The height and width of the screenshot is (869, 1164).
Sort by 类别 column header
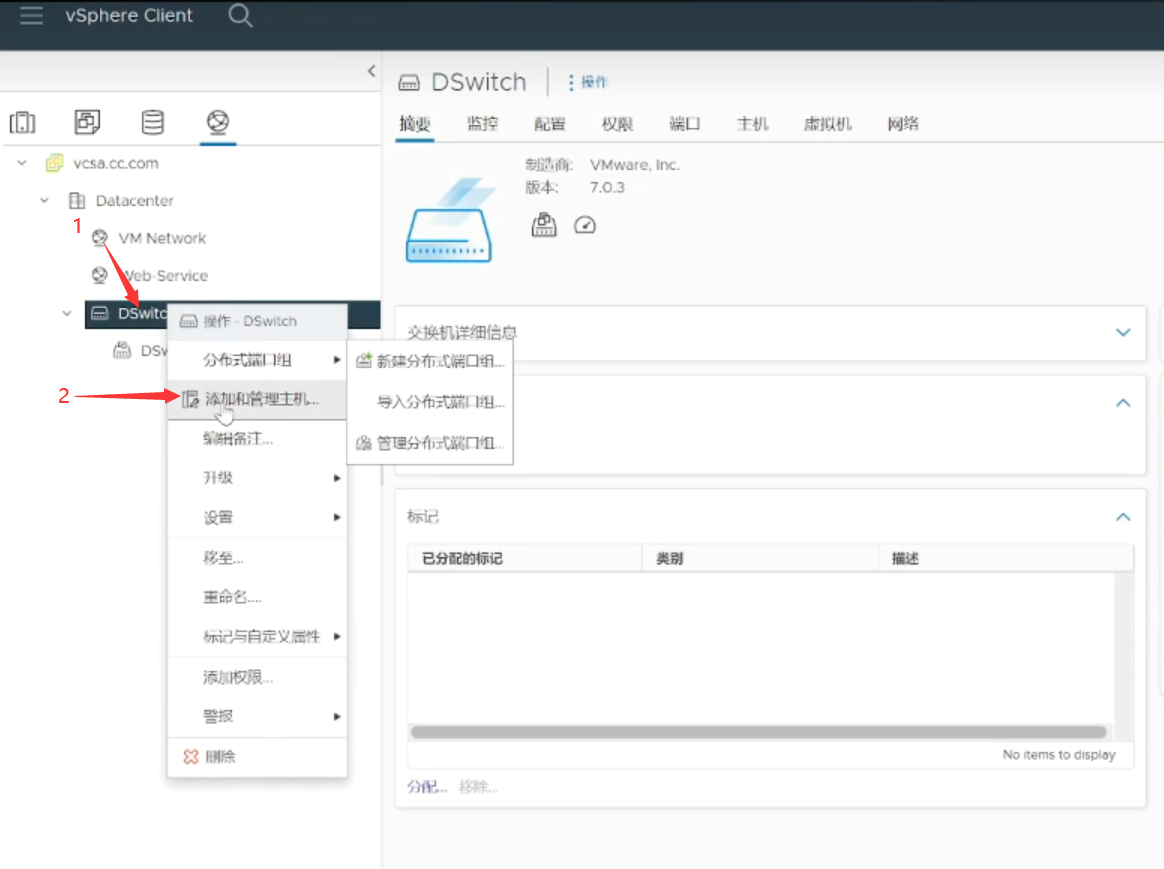(760, 558)
